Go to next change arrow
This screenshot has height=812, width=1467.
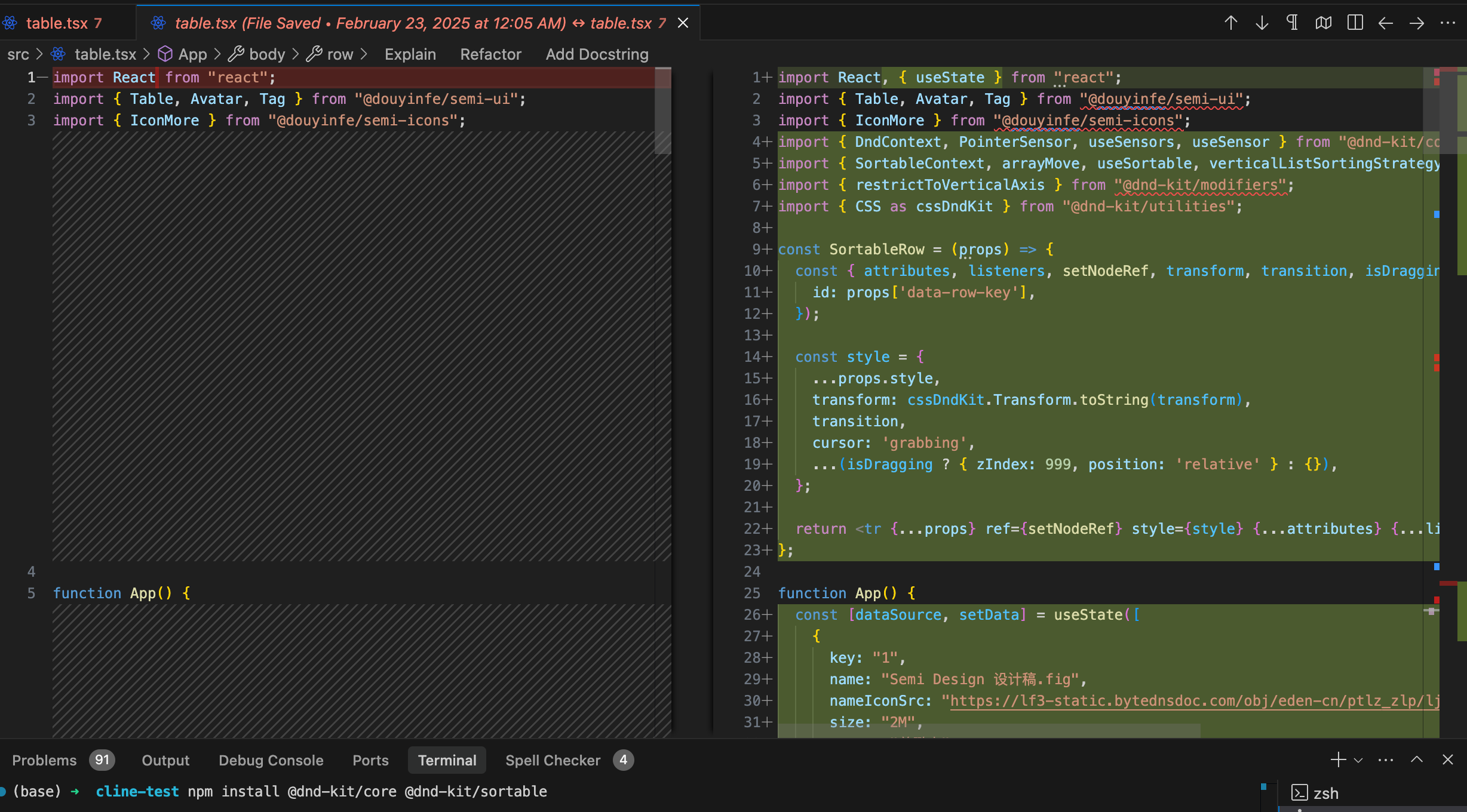[x=1262, y=23]
